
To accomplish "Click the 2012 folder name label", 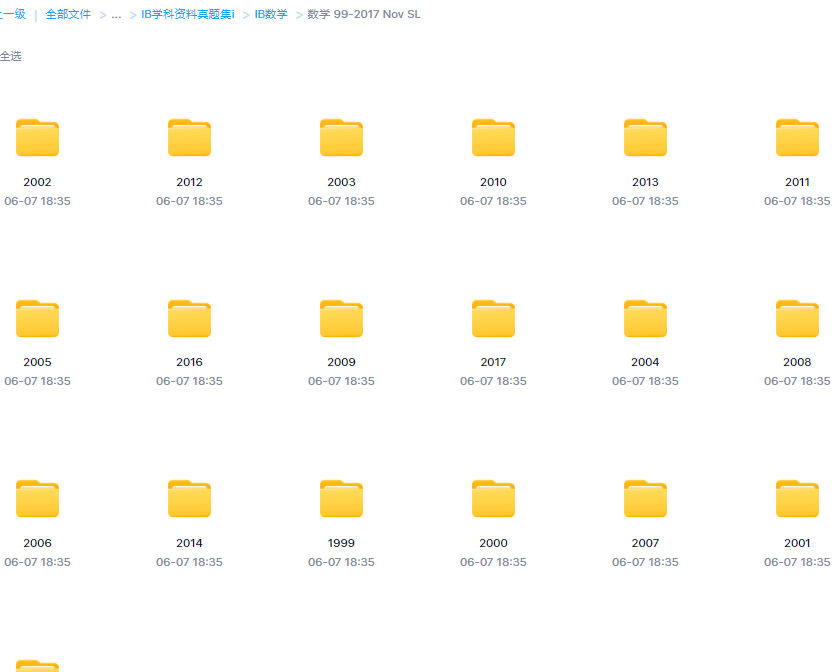I will coord(189,182).
